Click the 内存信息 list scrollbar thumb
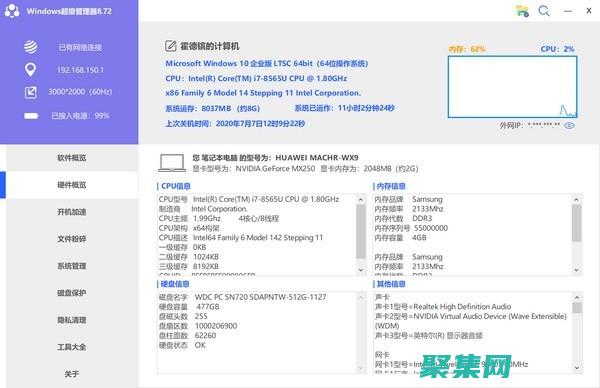 577,223
